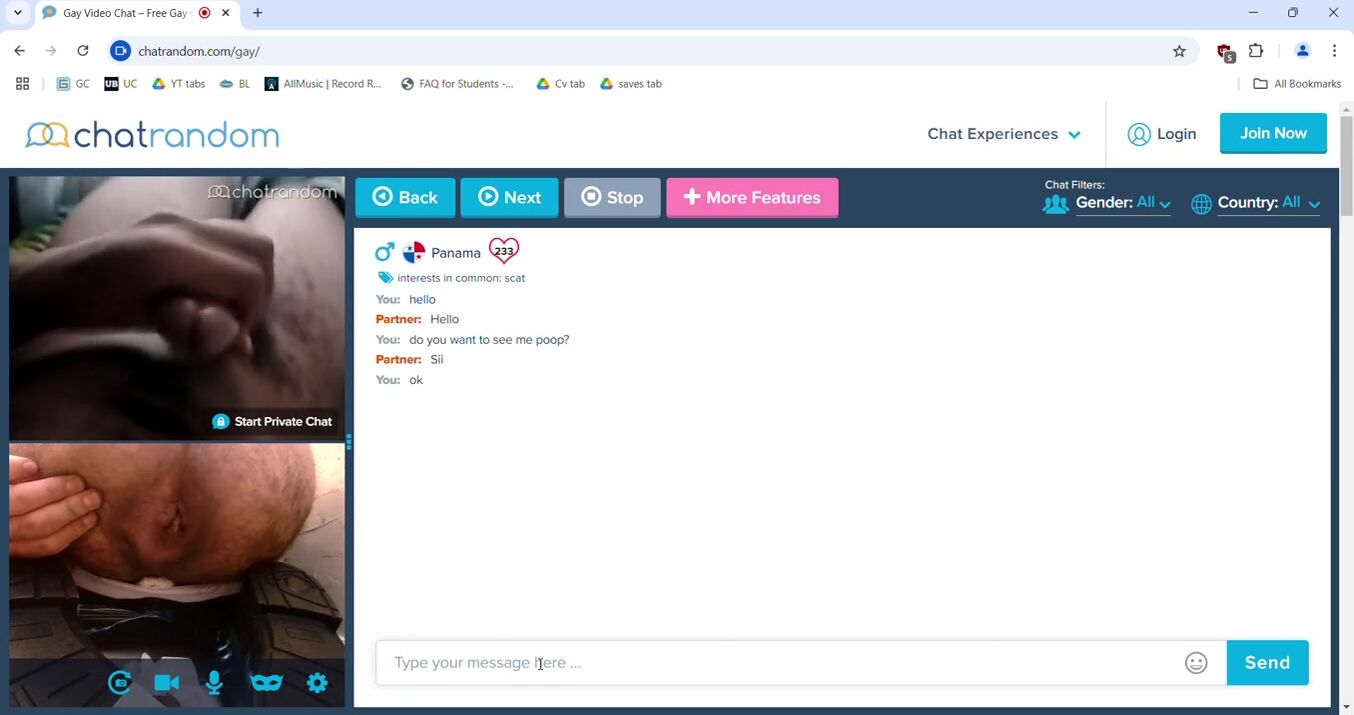Toggle the face mask icon
Viewport: 1354px width, 715px height.
point(266,683)
